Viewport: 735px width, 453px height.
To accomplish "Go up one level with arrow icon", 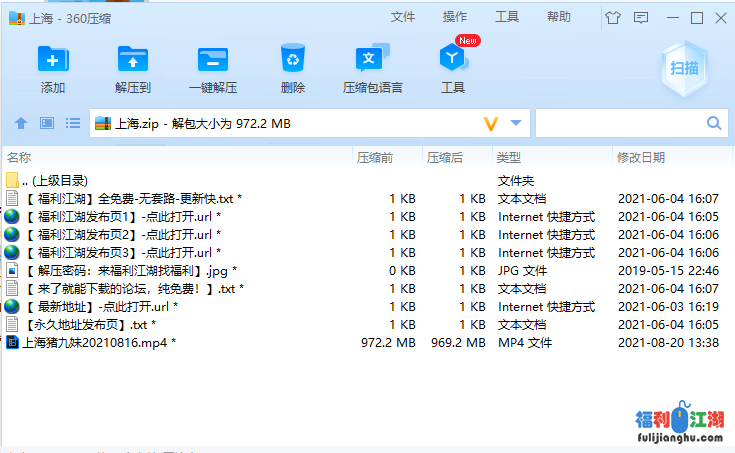I will point(21,123).
